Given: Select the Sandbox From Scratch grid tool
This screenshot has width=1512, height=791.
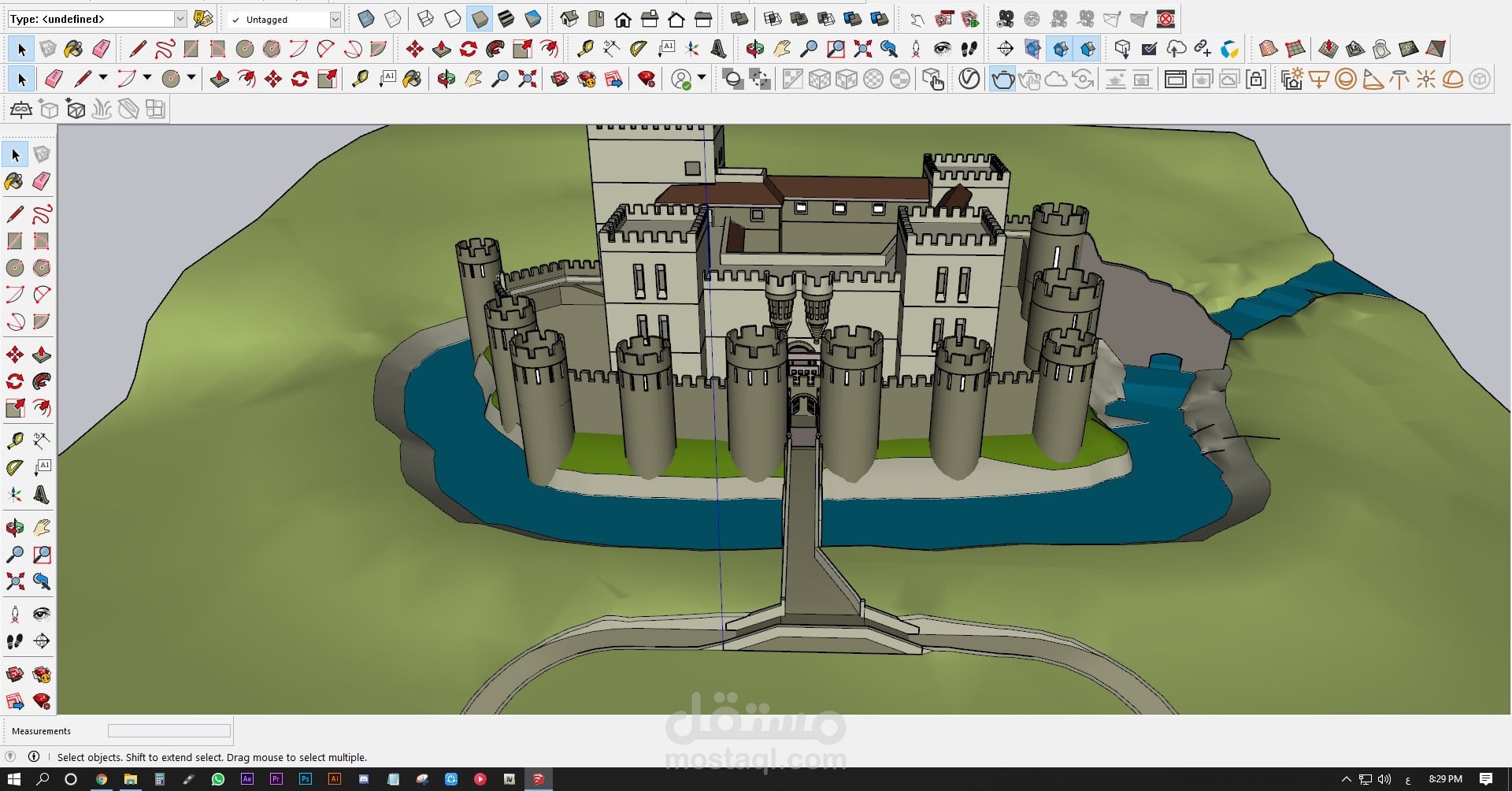Looking at the screenshot, I should click(x=1295, y=49).
